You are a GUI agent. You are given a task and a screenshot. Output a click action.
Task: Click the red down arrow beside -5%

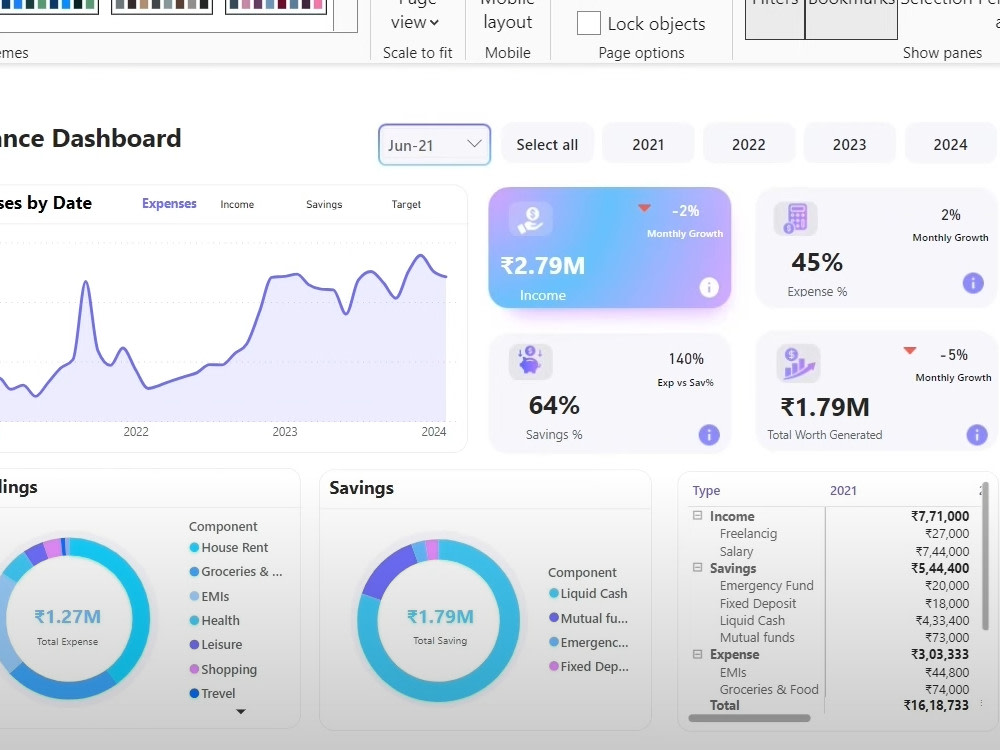(909, 351)
